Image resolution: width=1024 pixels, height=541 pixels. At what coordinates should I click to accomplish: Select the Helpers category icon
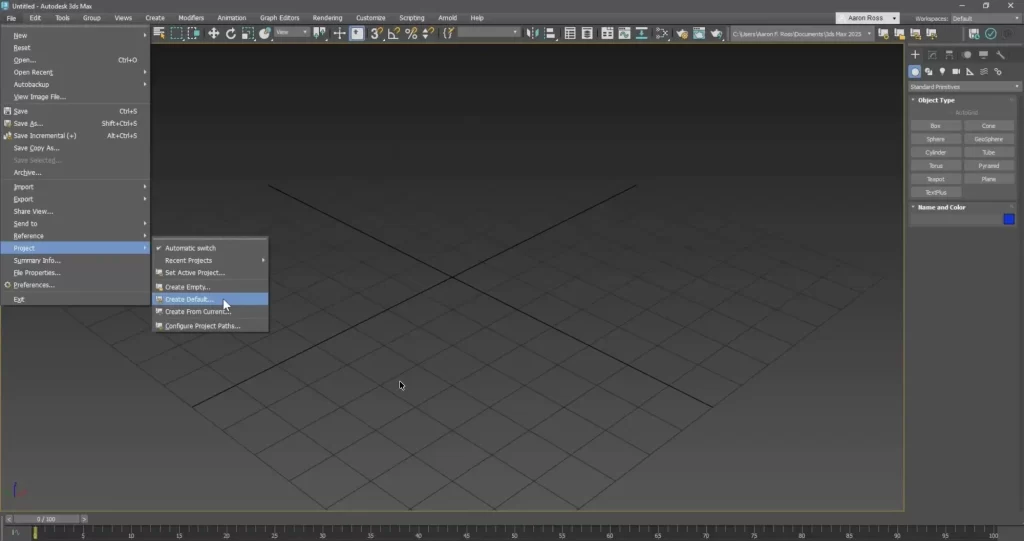[x=970, y=72]
